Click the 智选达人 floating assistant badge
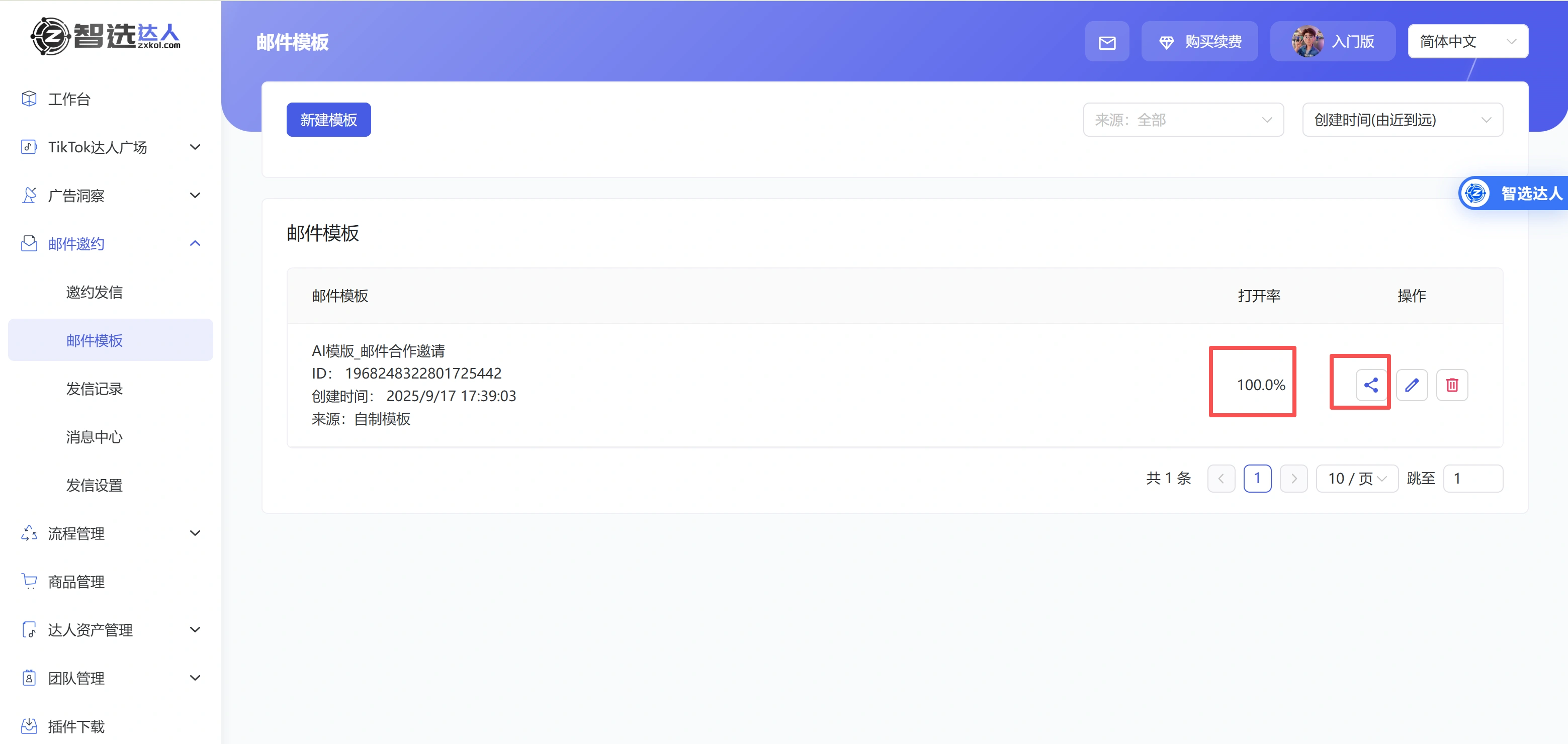This screenshot has width=1568, height=744. click(x=1513, y=194)
